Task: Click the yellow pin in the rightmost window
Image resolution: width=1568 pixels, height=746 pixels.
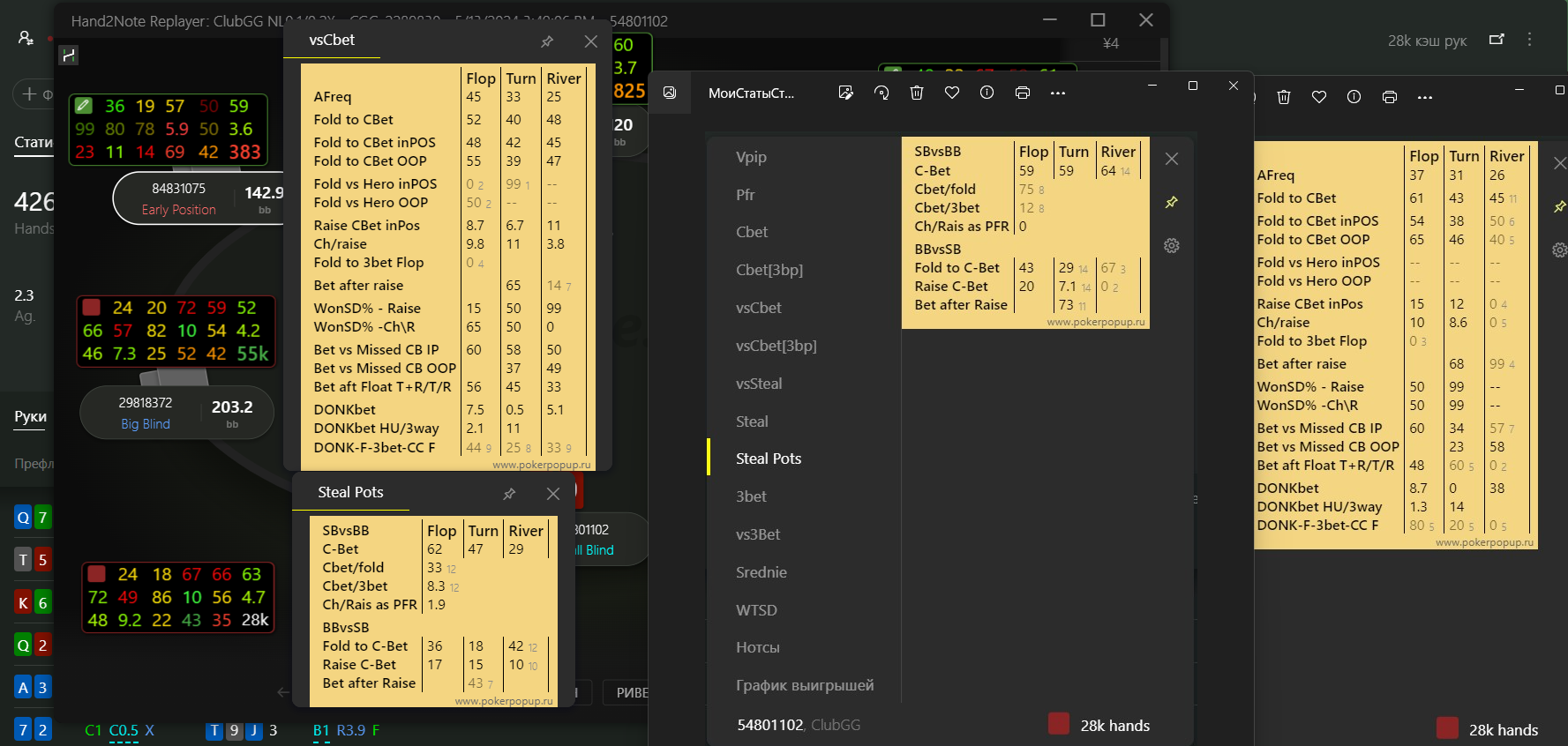Action: click(1560, 206)
